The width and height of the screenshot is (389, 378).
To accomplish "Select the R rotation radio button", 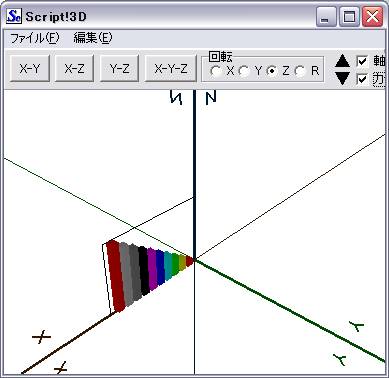I will coord(300,71).
